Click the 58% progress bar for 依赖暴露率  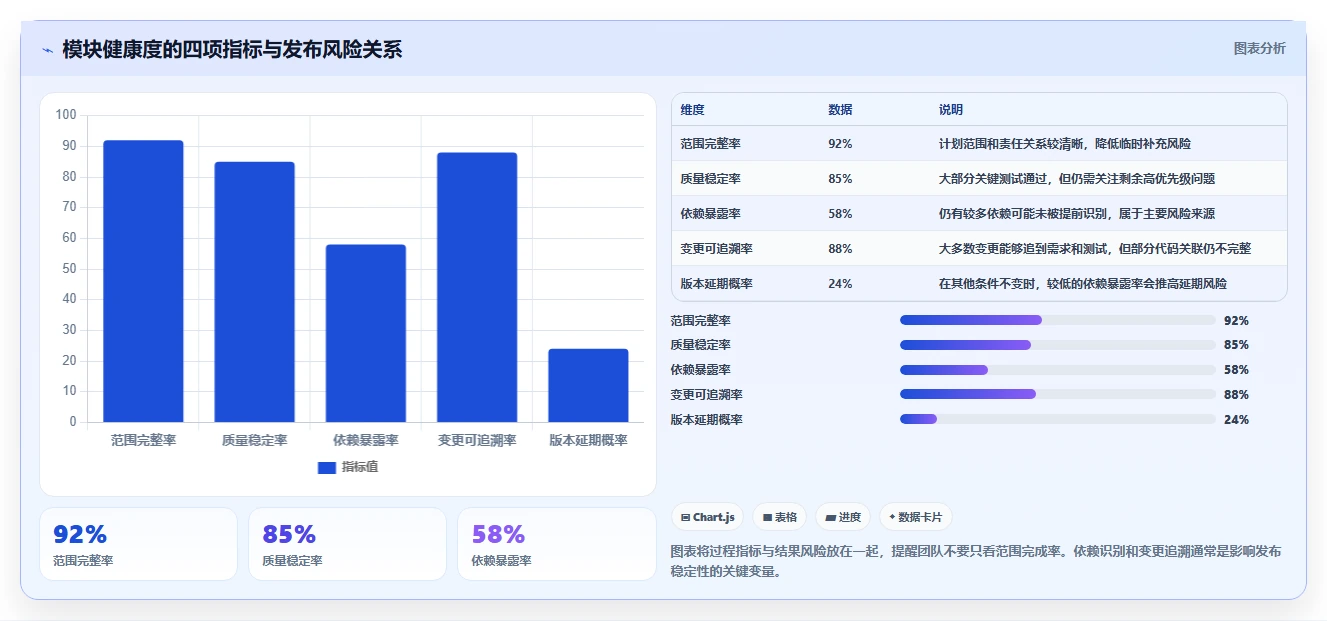[1058, 370]
